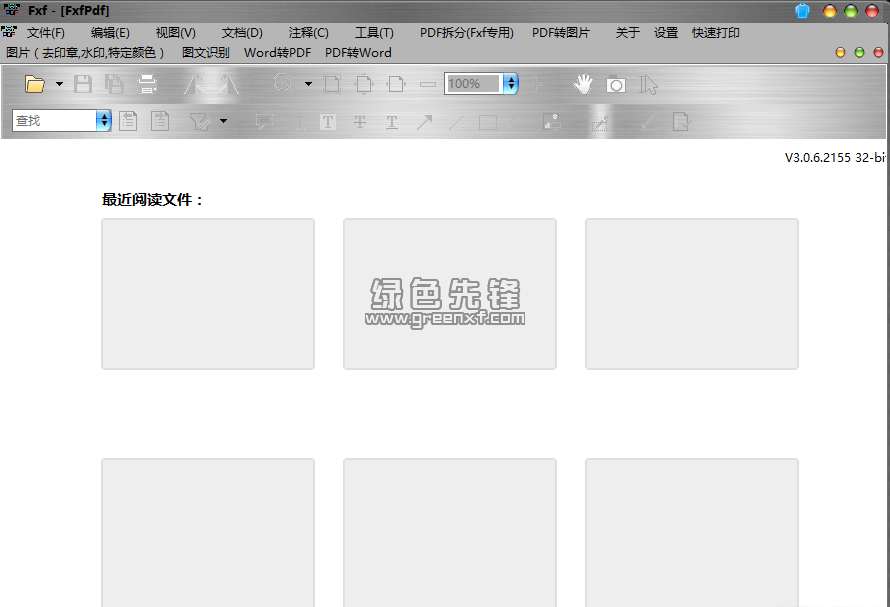890x607 pixels.
Task: Open the 视图(V) menu
Action: (175, 33)
